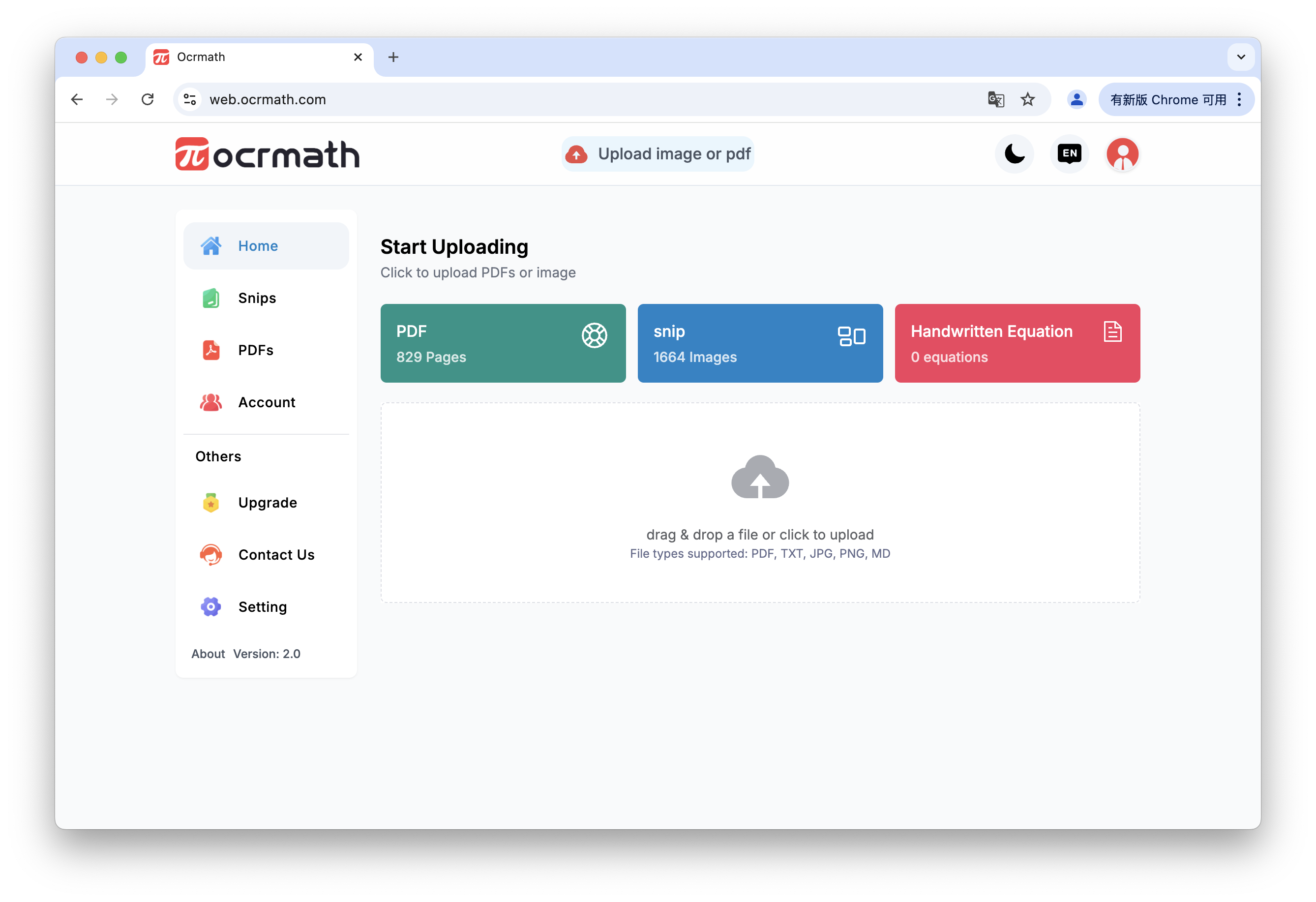
Task: Click the Chrome translate page icon
Action: 995,100
